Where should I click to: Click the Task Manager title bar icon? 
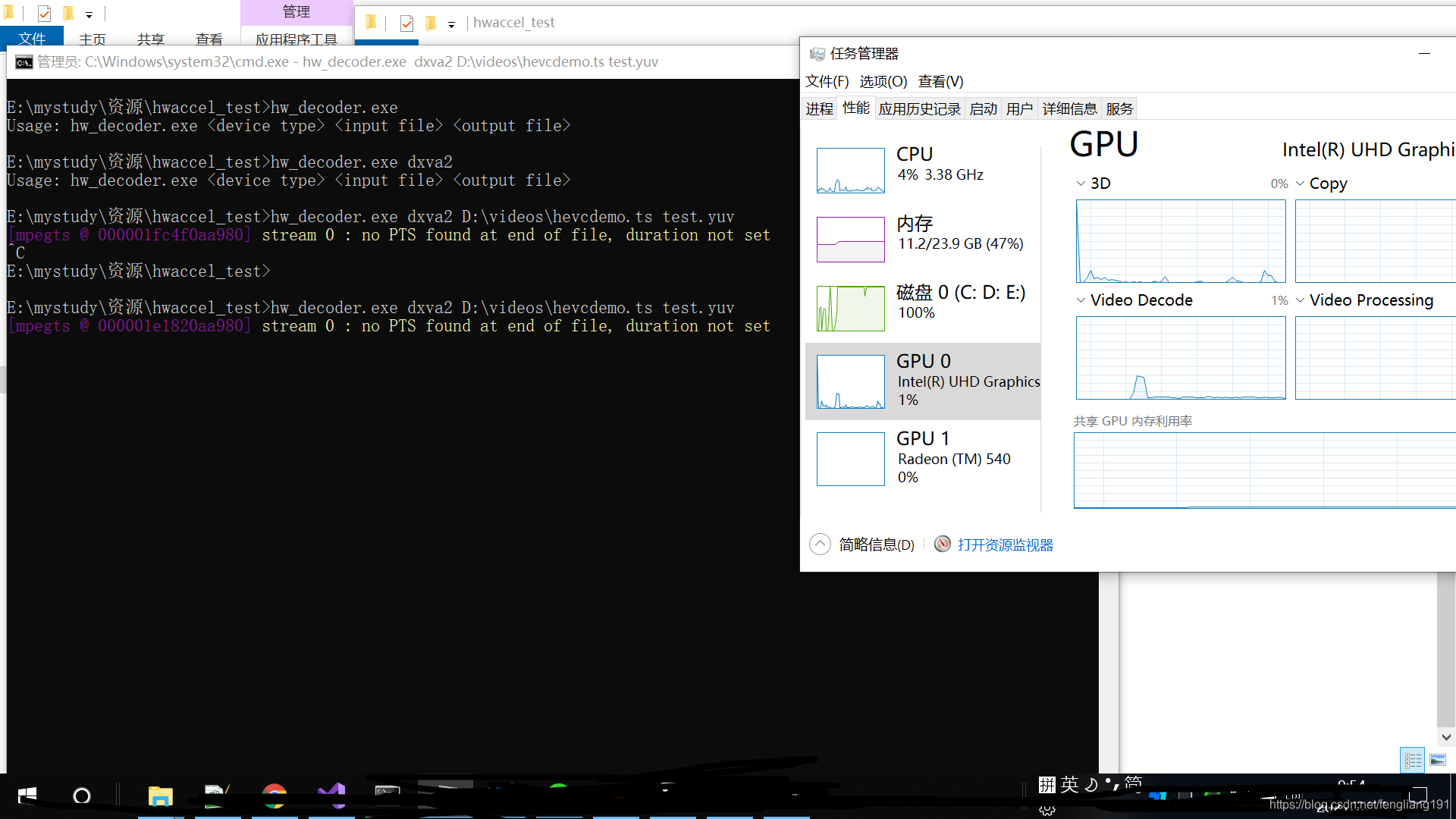(817, 54)
